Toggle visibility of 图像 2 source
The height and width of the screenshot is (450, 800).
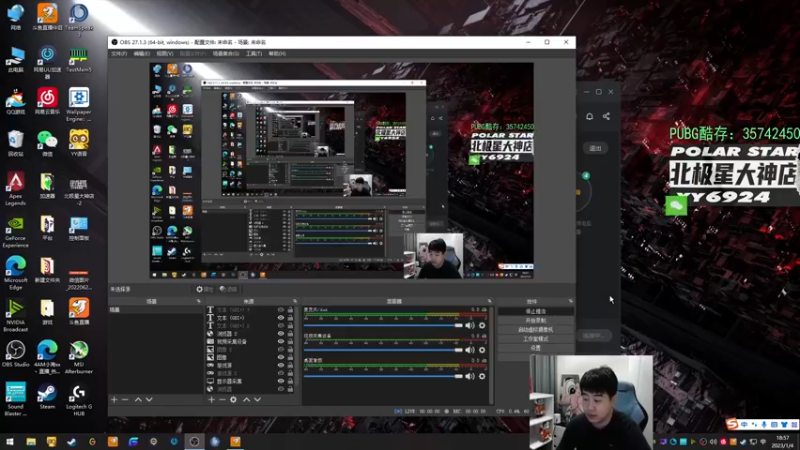pos(281,349)
